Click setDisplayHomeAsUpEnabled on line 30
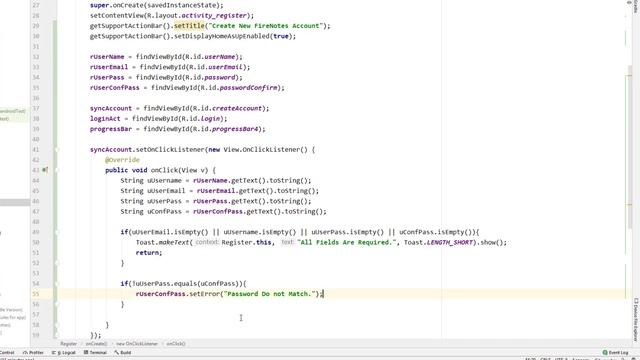Screen dimensions: 640x360 point(222,36)
